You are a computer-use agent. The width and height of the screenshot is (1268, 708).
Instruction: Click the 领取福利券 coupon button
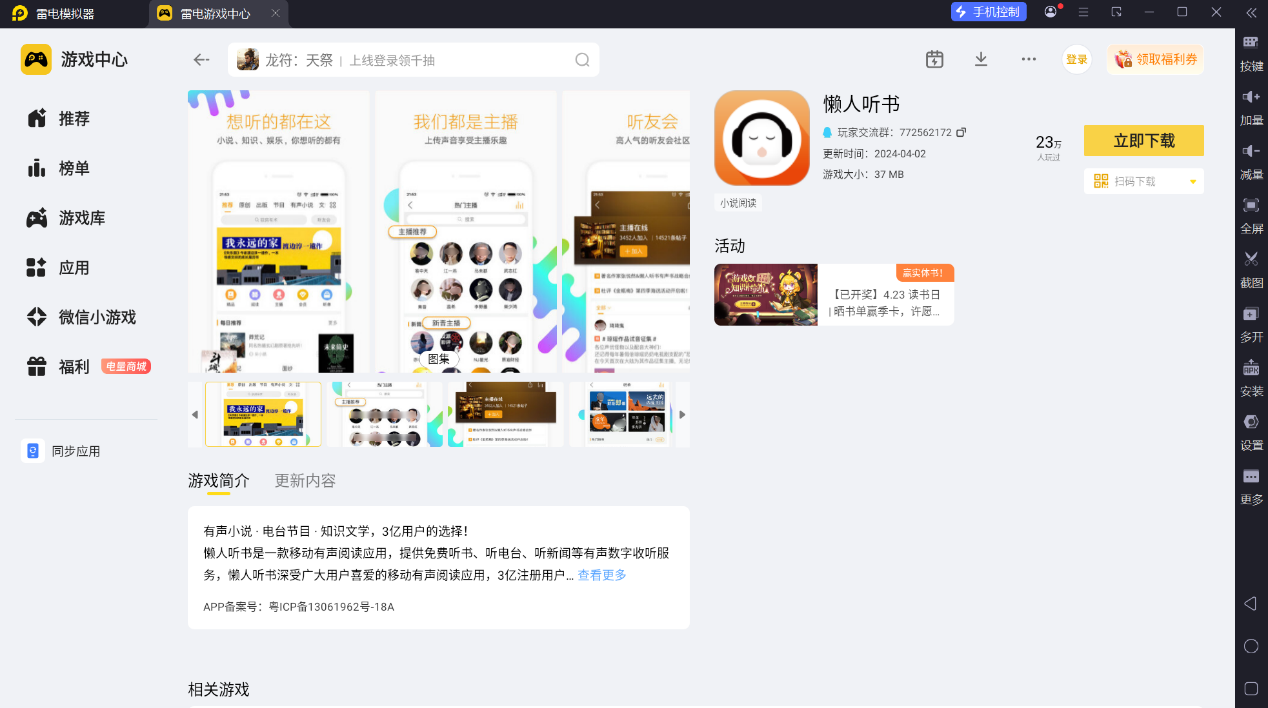(x=1155, y=59)
